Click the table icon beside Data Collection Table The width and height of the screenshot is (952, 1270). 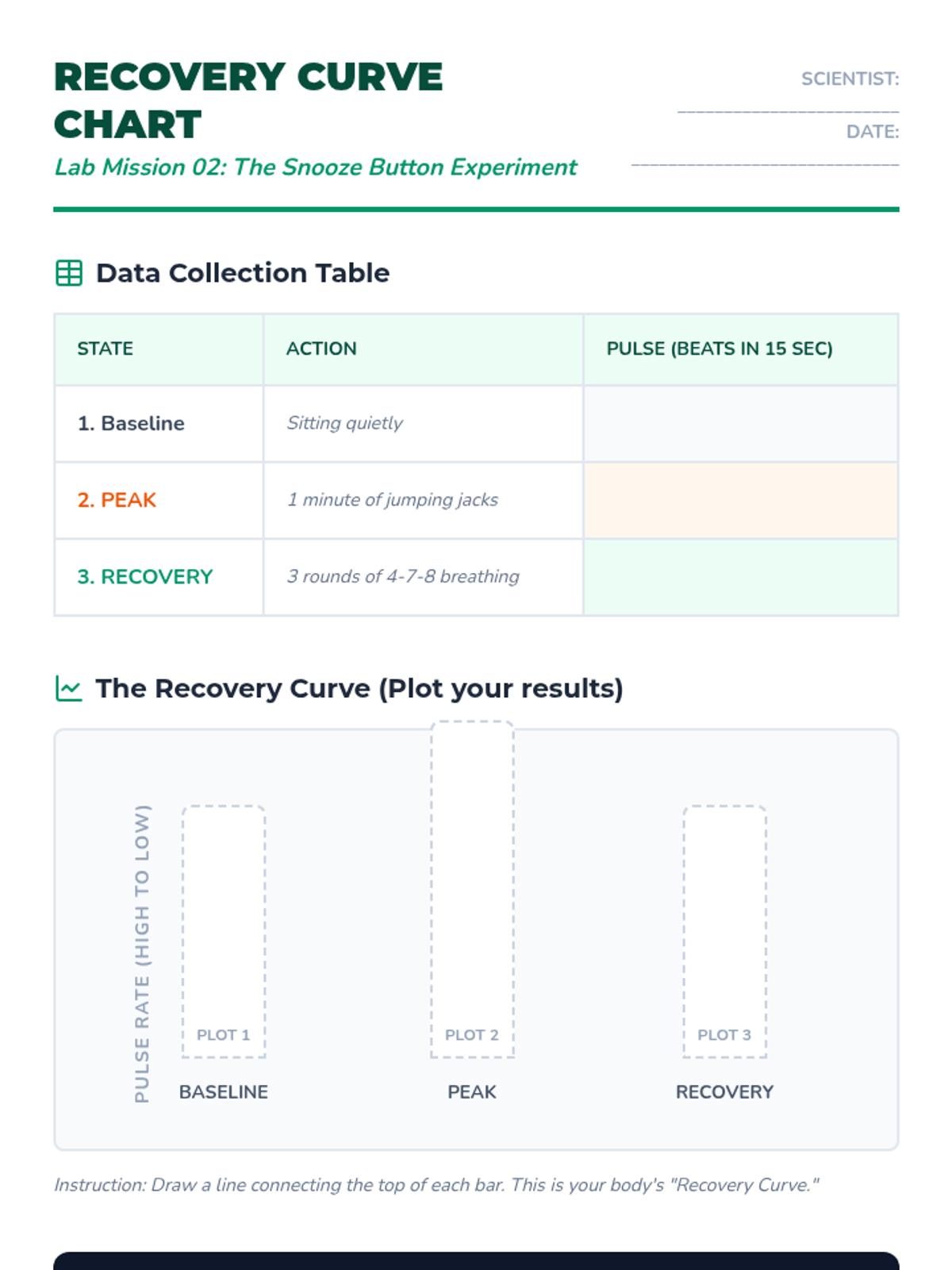pos(69,273)
